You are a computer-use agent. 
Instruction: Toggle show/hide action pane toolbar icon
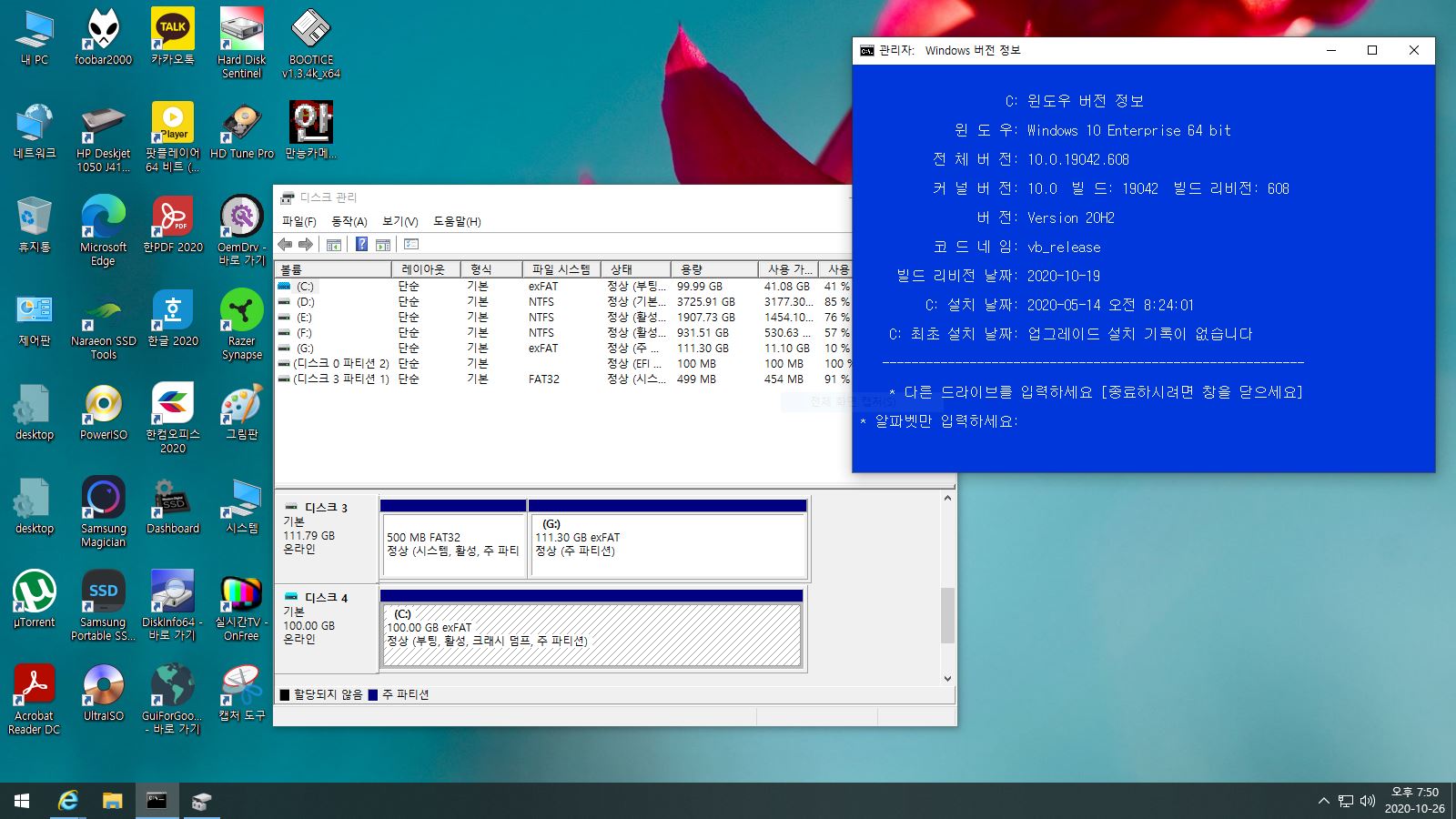click(383, 244)
